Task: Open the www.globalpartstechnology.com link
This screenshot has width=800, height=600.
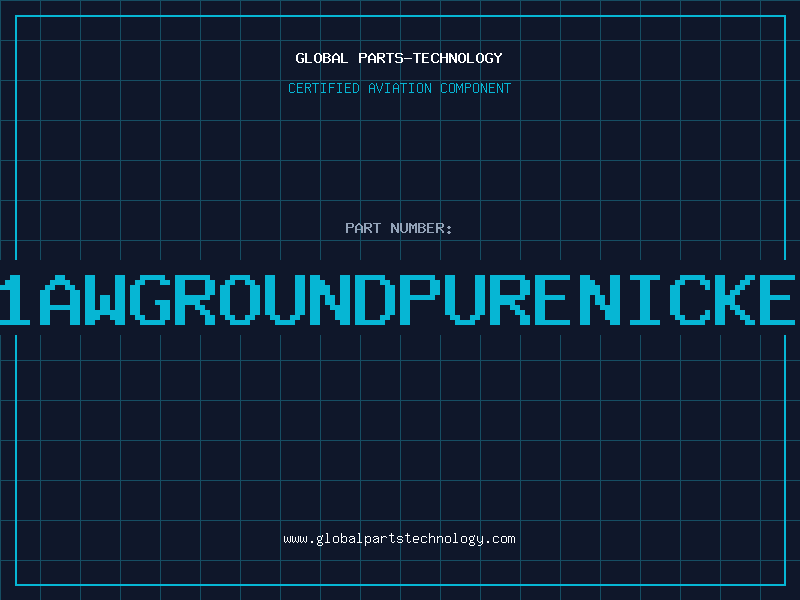Action: click(399, 539)
